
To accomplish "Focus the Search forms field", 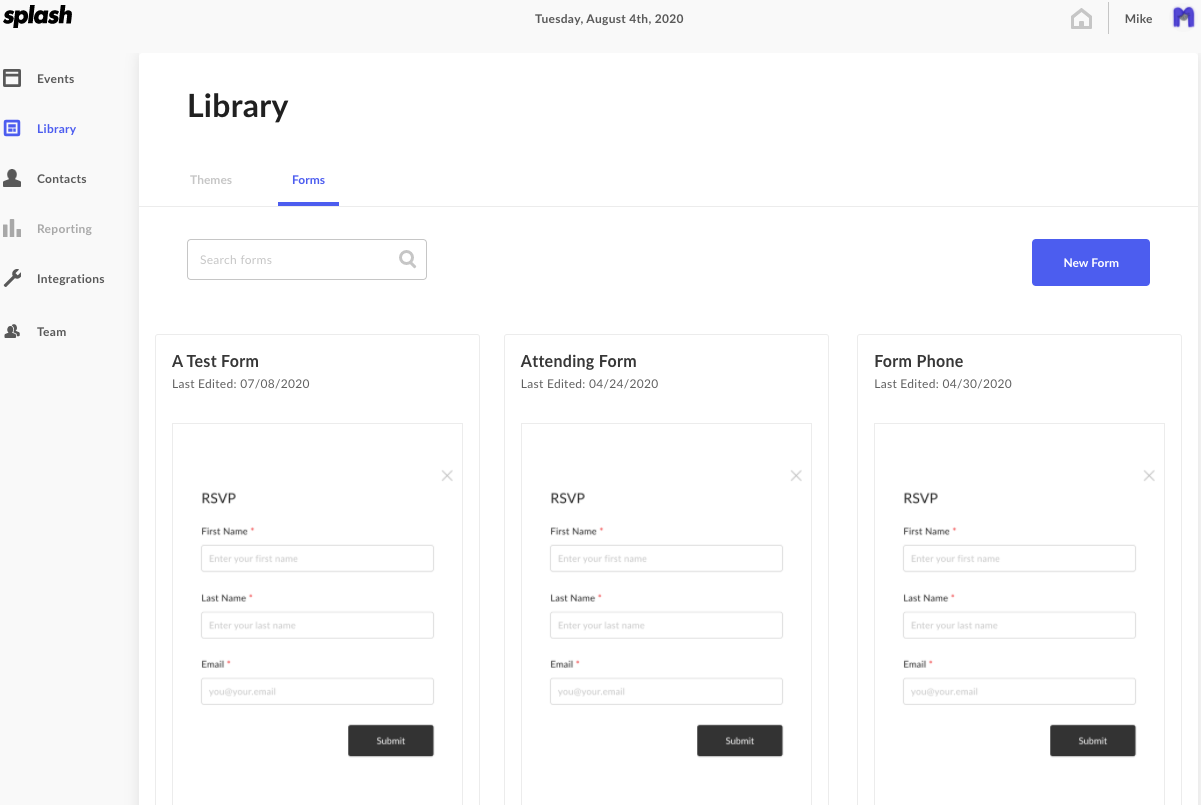I will click(x=307, y=259).
